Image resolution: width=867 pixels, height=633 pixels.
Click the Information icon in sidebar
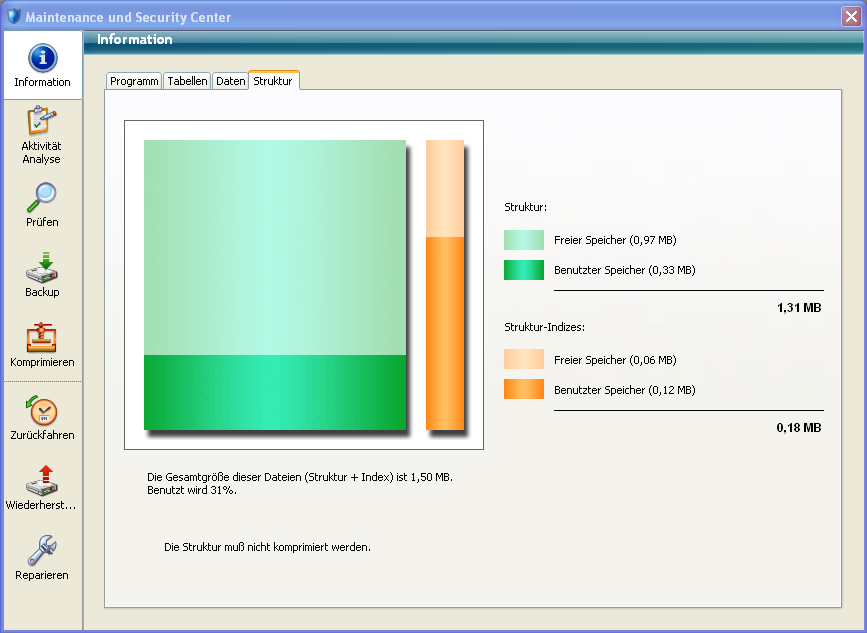click(42, 58)
